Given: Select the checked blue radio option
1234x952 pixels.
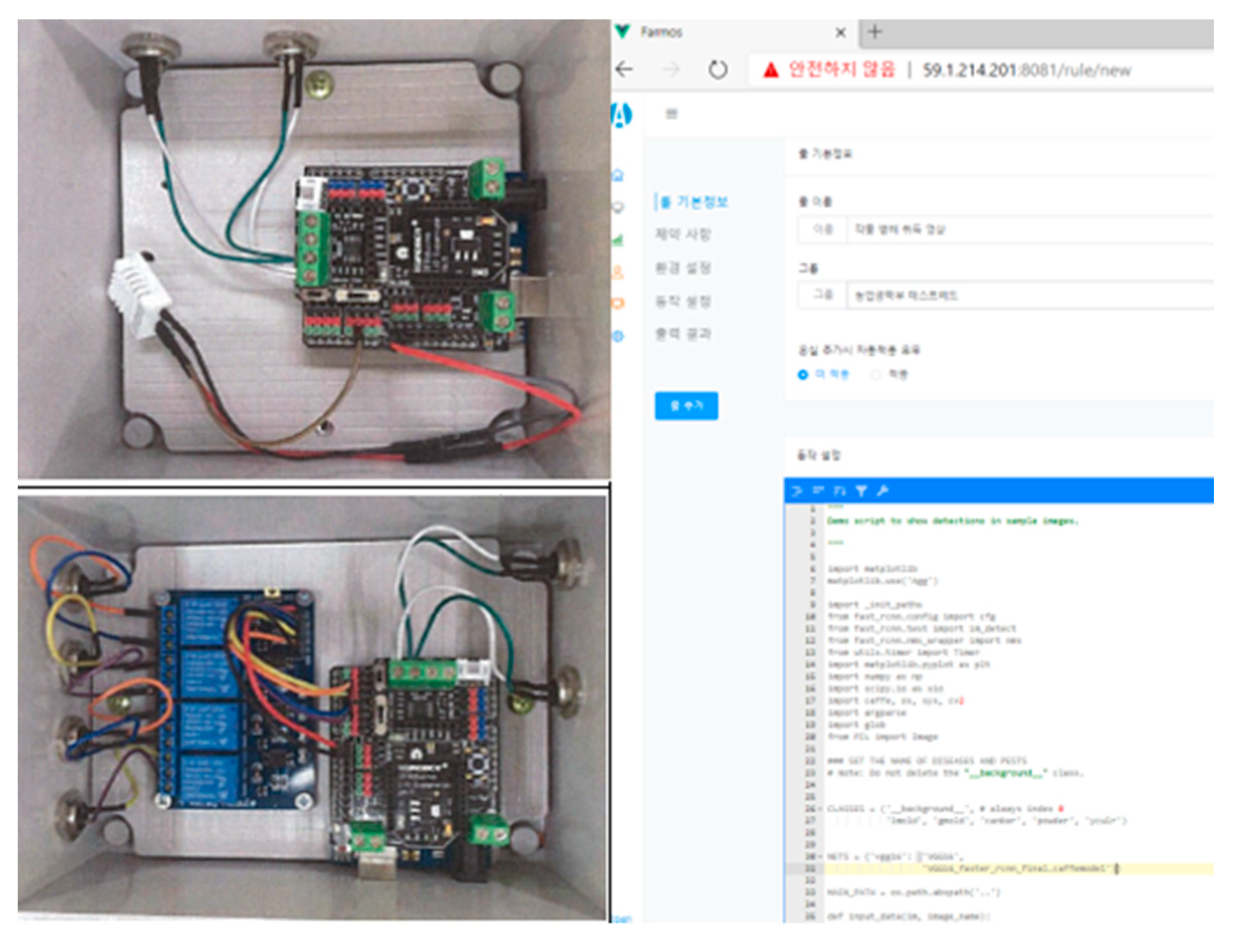Looking at the screenshot, I should (803, 375).
